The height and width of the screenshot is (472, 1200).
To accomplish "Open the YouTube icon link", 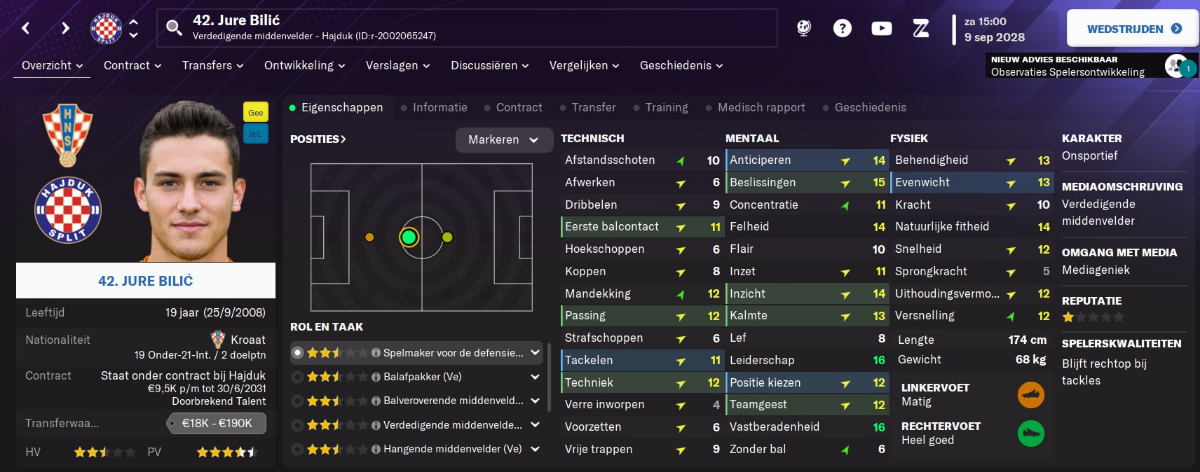I will (881, 28).
